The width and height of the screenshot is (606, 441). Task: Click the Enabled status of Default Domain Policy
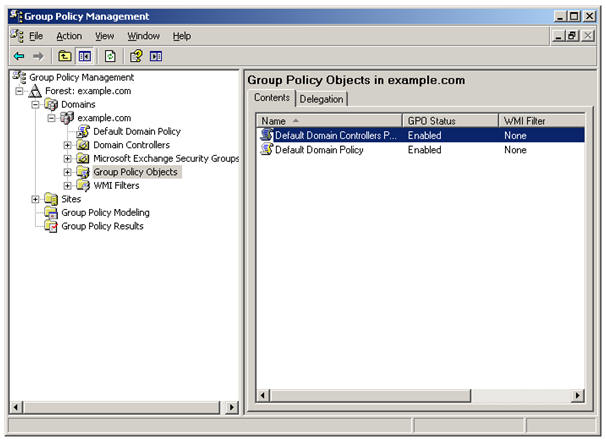(x=424, y=150)
